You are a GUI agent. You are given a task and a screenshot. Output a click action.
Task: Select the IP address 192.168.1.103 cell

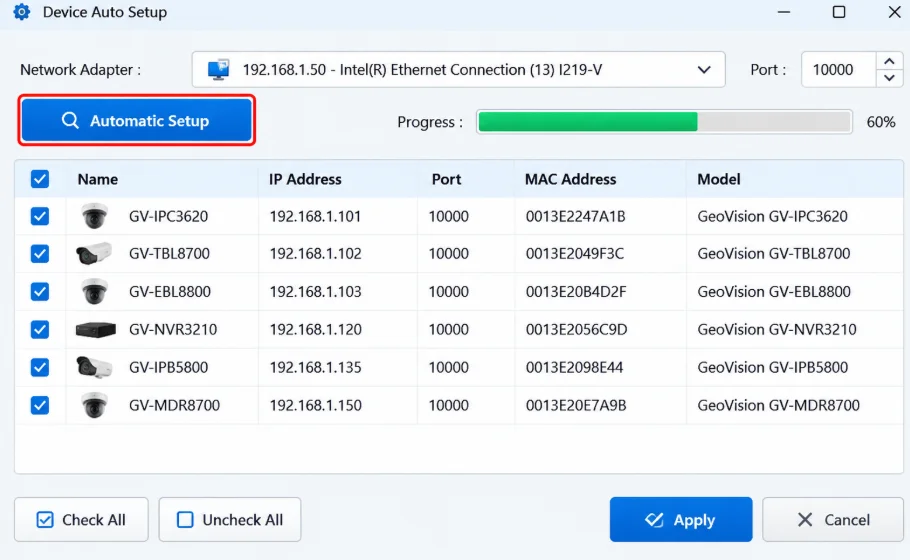pyautogui.click(x=315, y=291)
